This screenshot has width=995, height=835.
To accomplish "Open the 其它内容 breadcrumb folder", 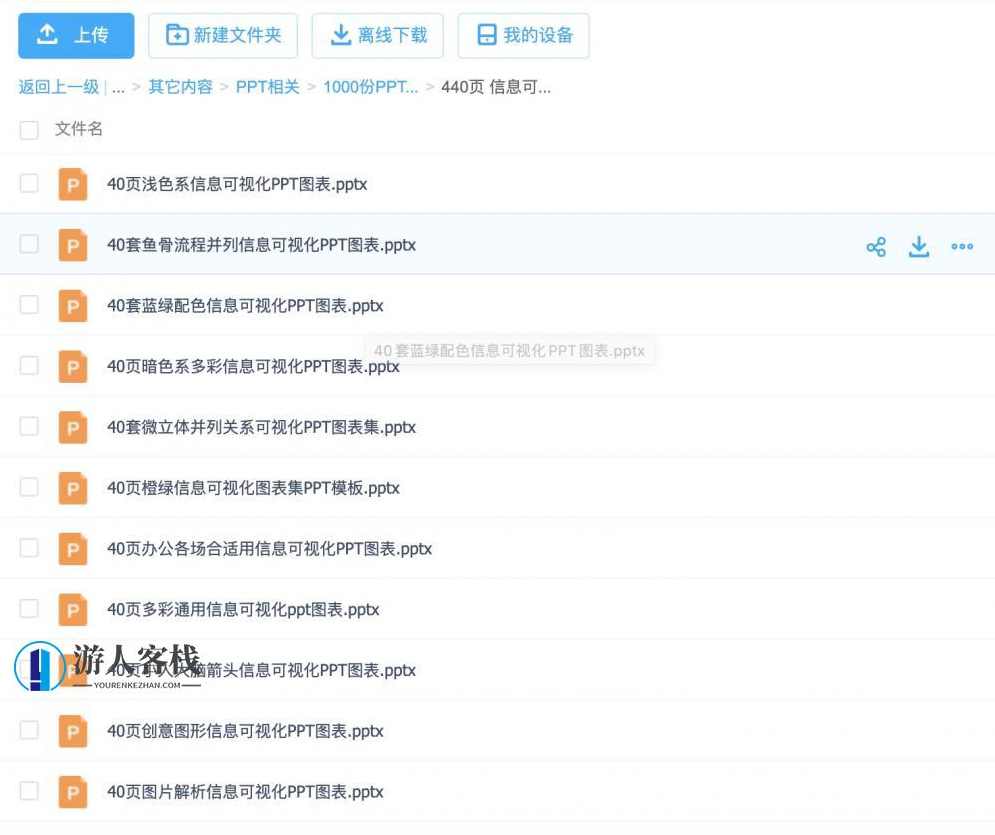I will click(180, 87).
